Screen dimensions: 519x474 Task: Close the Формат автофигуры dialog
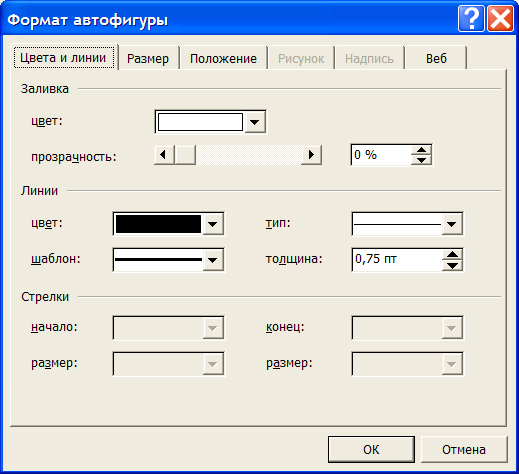click(500, 19)
